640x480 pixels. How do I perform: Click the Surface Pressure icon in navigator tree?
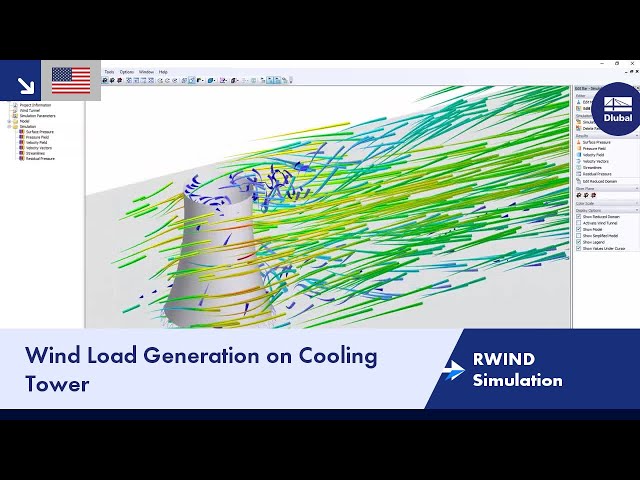coord(22,132)
